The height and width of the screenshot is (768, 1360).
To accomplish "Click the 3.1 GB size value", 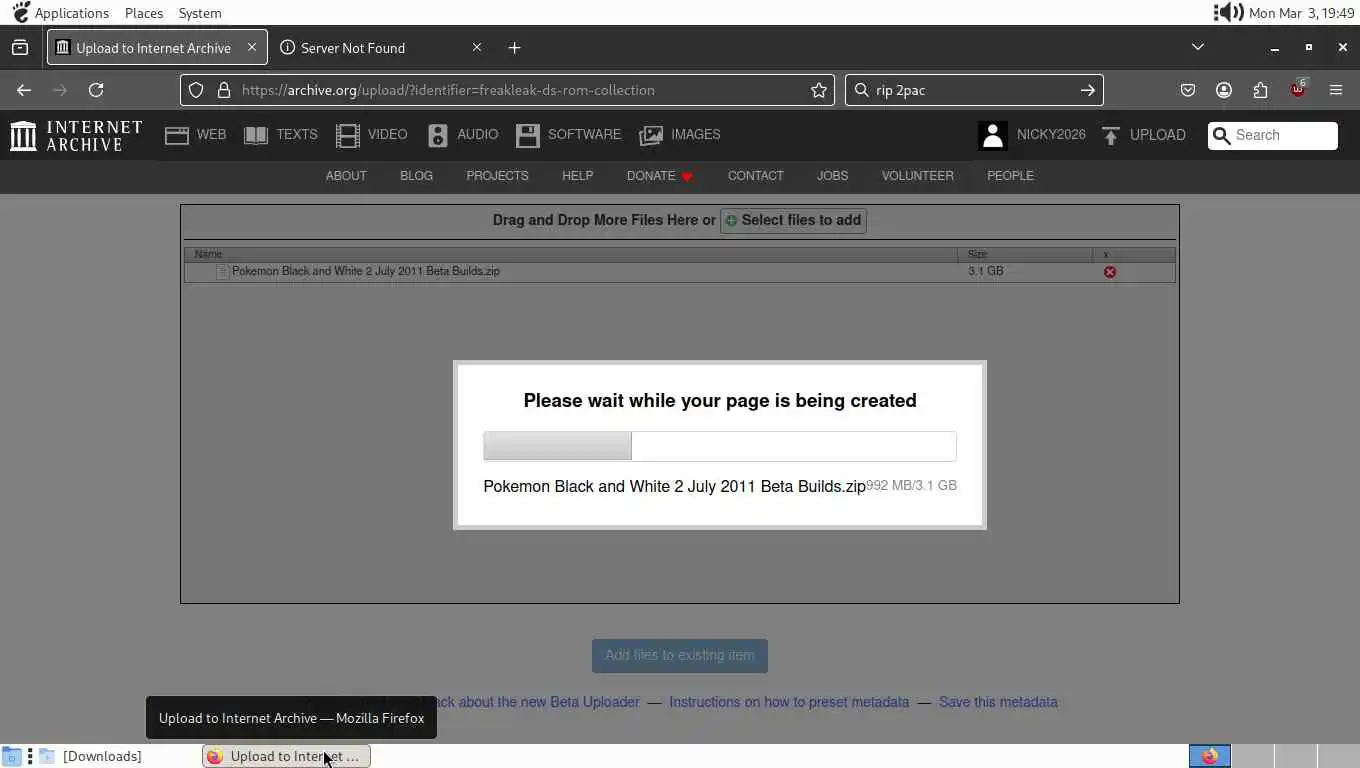I will [985, 272].
